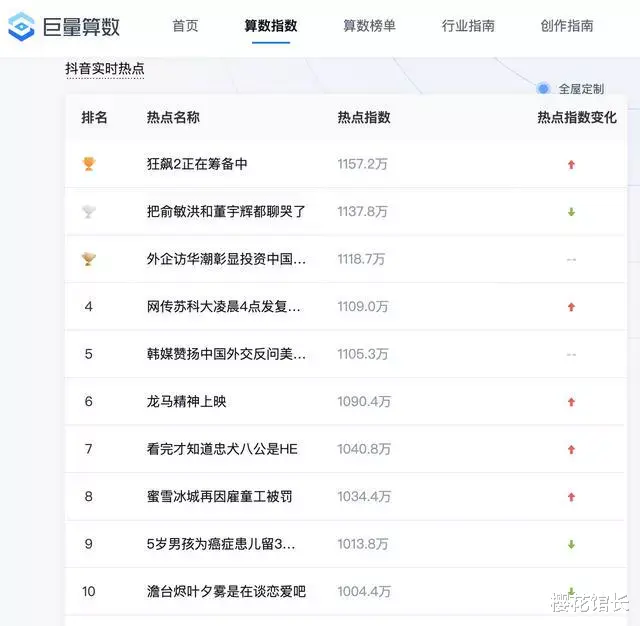
Task: Open the 外企访华潮彰显投资中国 topic
Action: (226, 259)
